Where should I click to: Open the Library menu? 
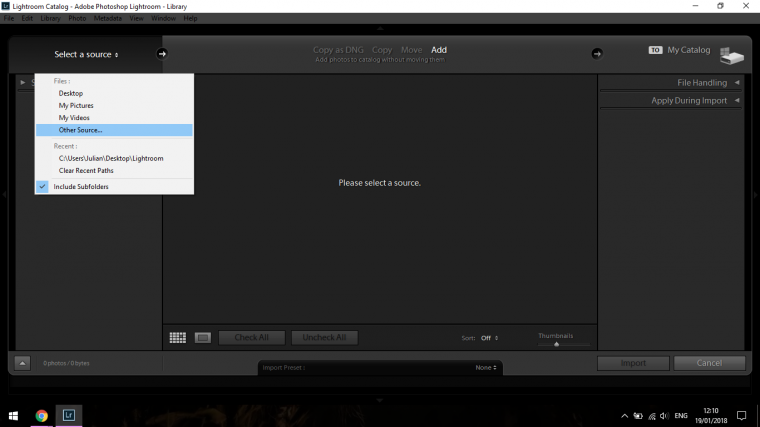tap(50, 18)
